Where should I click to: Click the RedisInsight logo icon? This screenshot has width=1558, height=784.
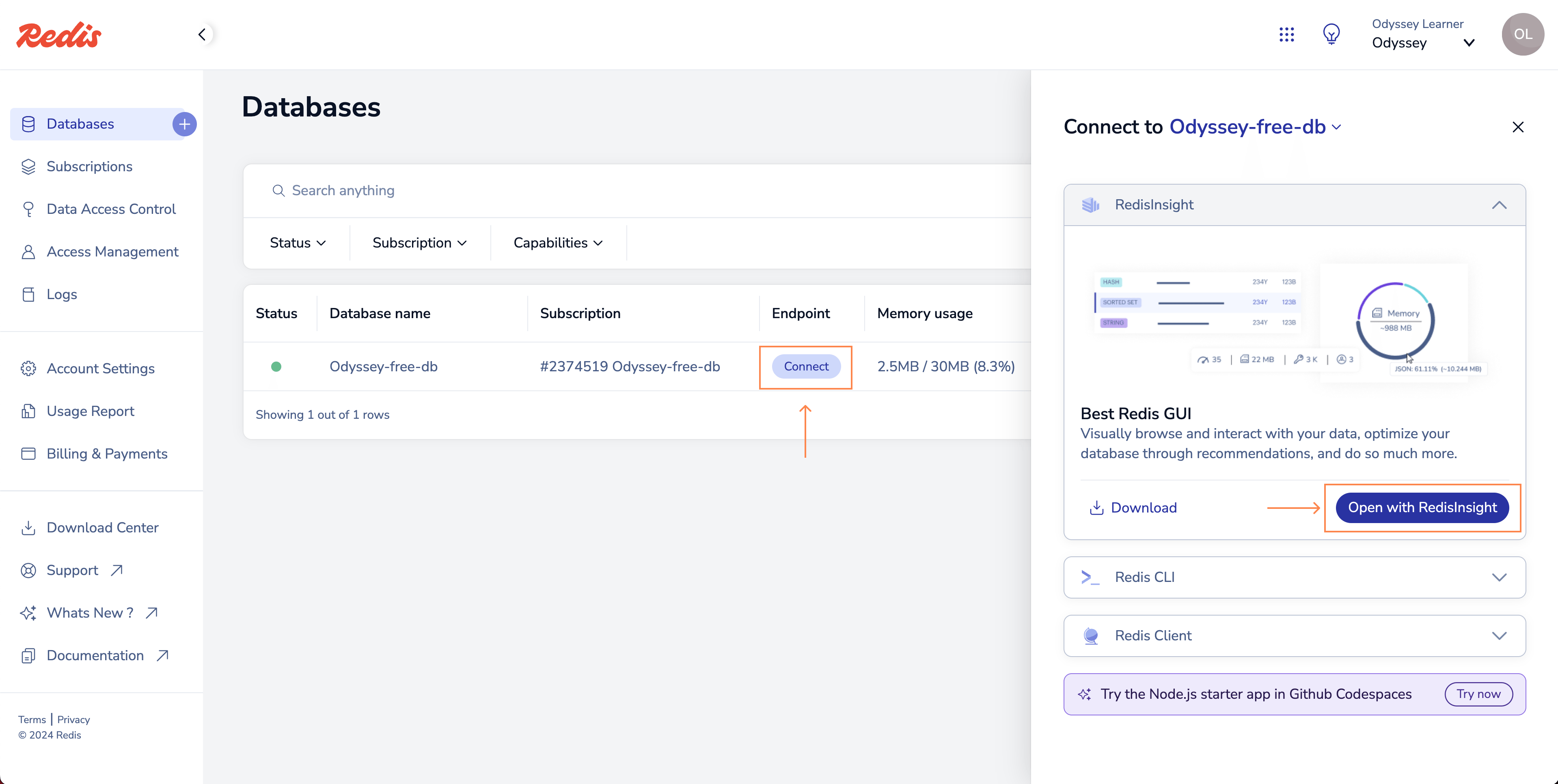(1090, 205)
